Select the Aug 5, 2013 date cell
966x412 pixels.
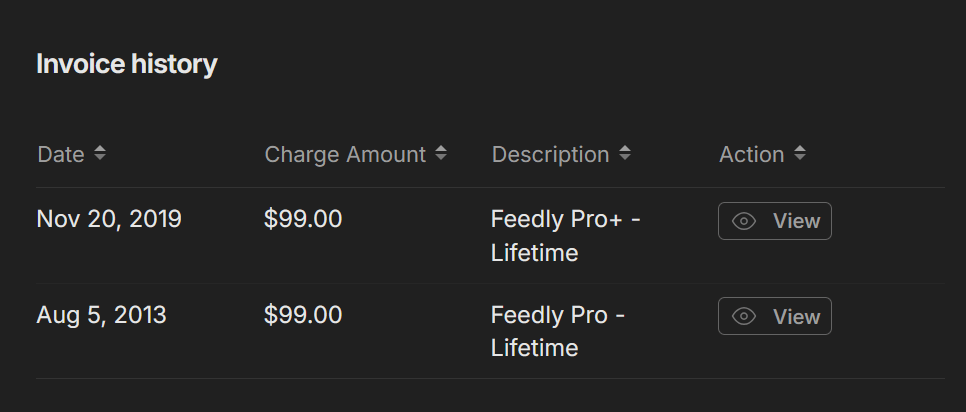tap(101, 315)
